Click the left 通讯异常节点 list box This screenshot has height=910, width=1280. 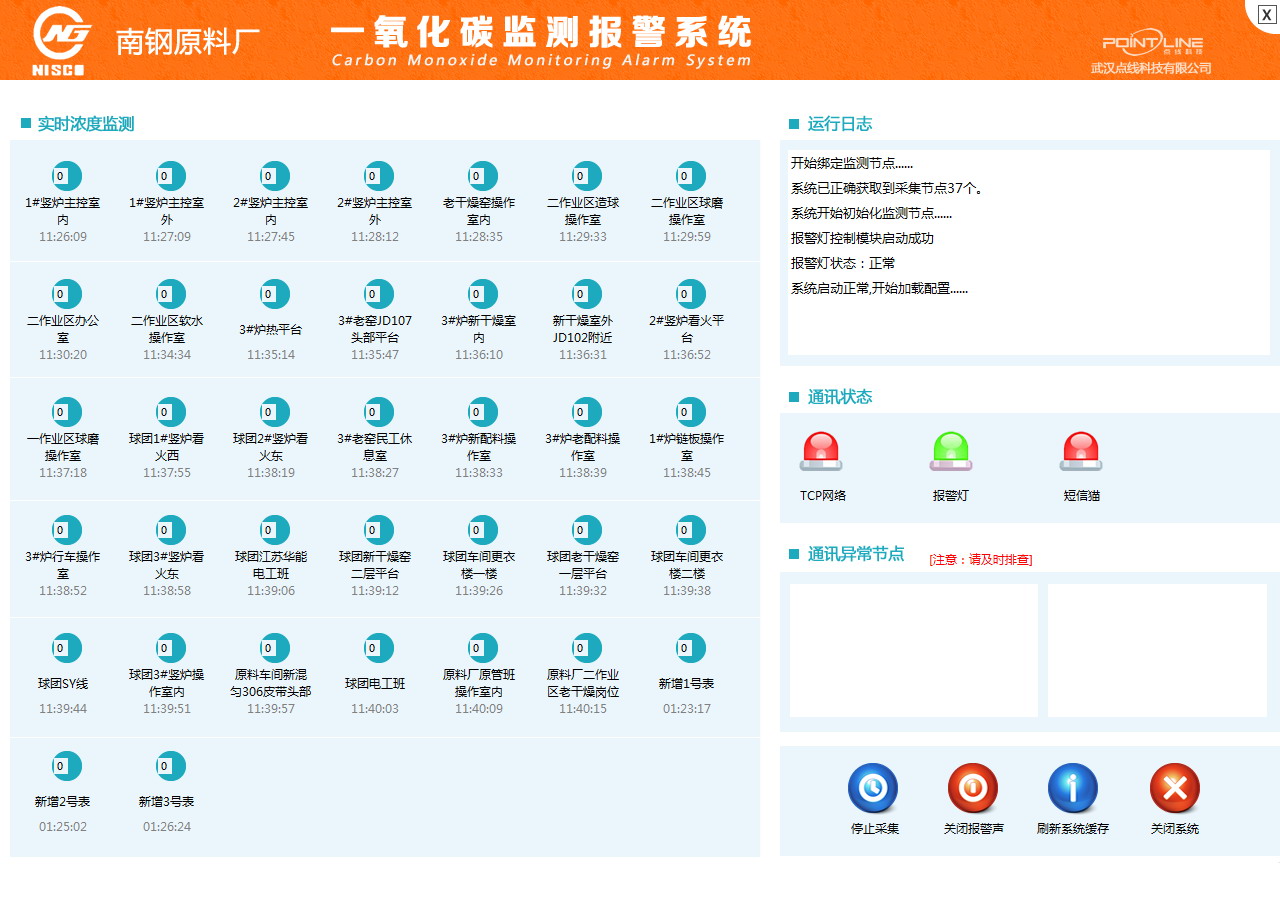tap(913, 650)
